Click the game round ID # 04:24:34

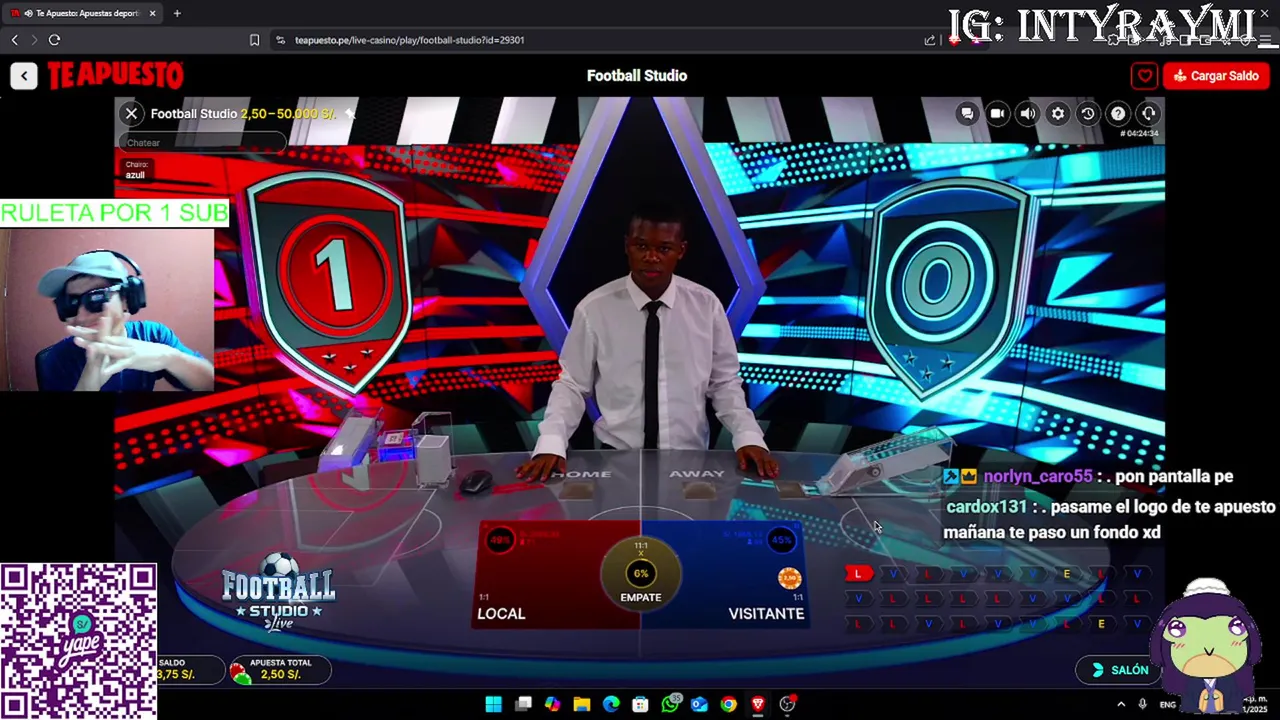click(1138, 133)
